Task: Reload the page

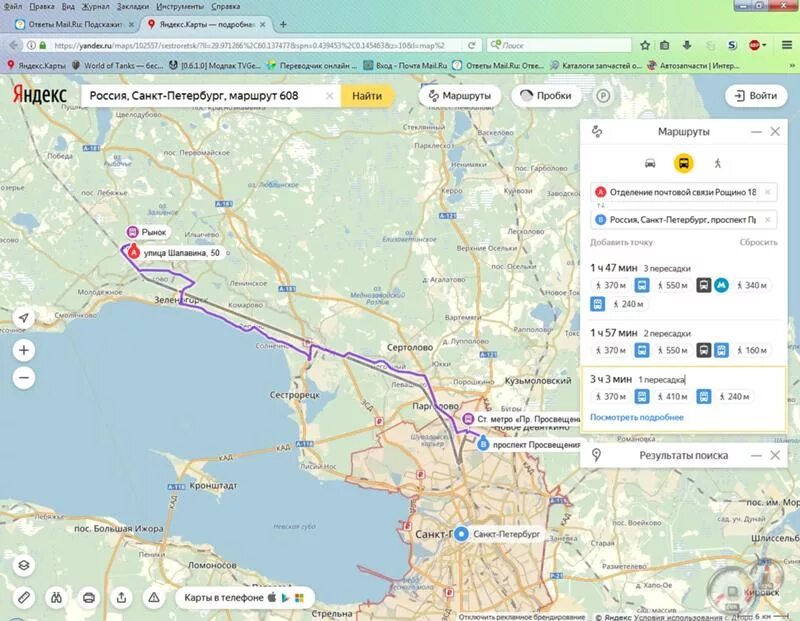Action: (x=471, y=45)
